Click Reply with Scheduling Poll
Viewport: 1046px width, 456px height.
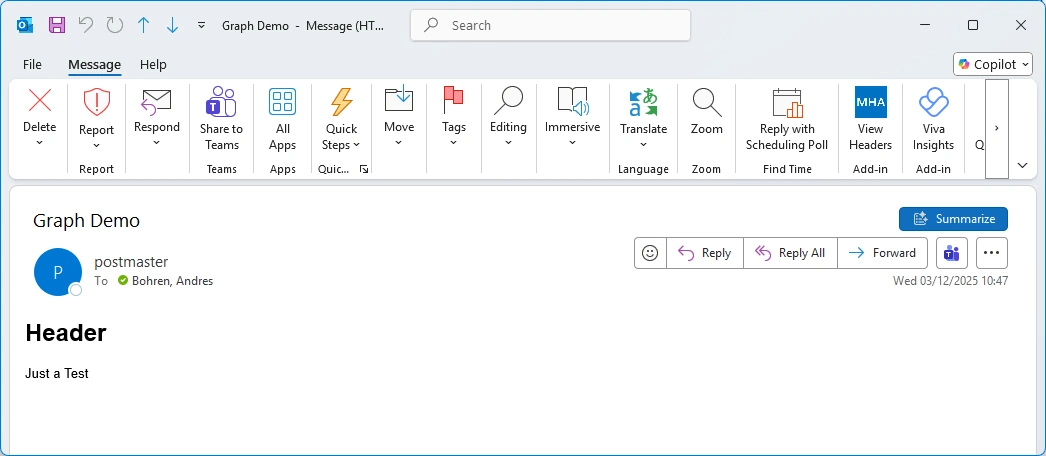point(787,118)
